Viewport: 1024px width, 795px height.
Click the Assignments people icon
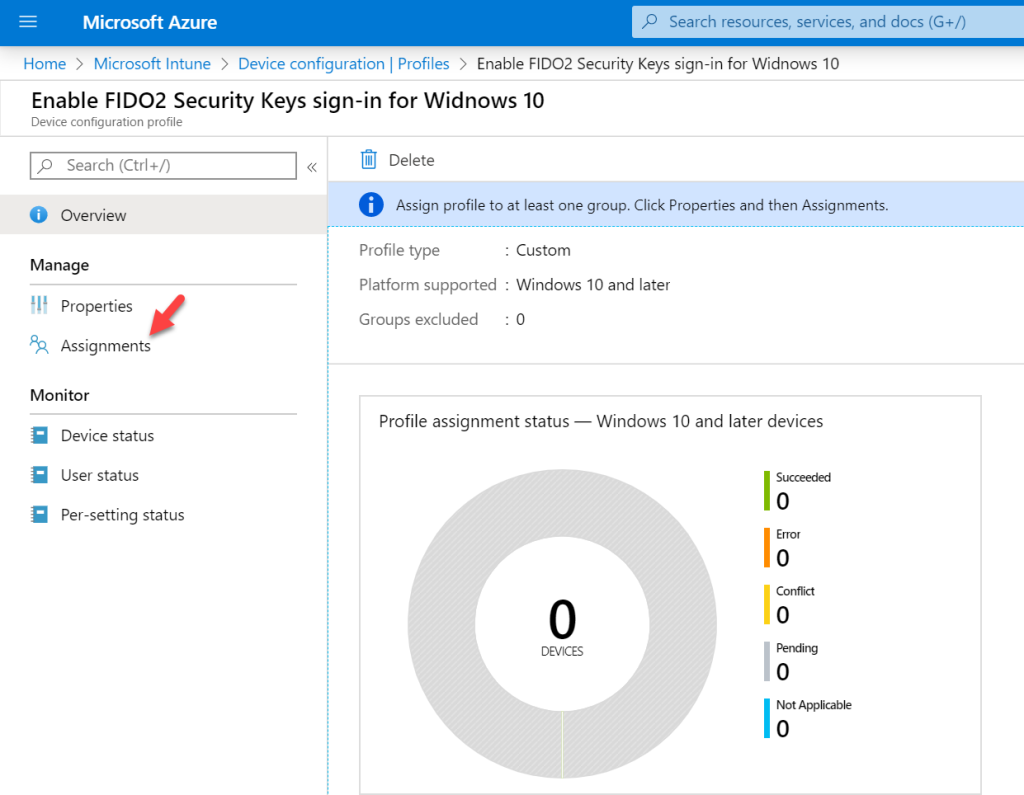39,346
